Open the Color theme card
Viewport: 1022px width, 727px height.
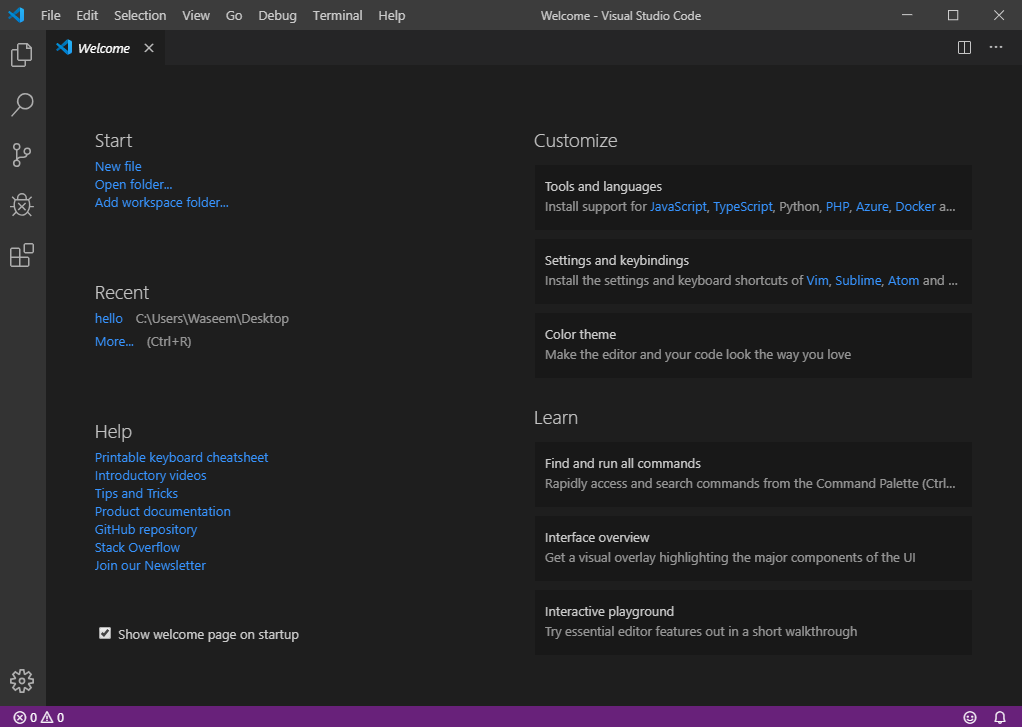[x=753, y=345]
